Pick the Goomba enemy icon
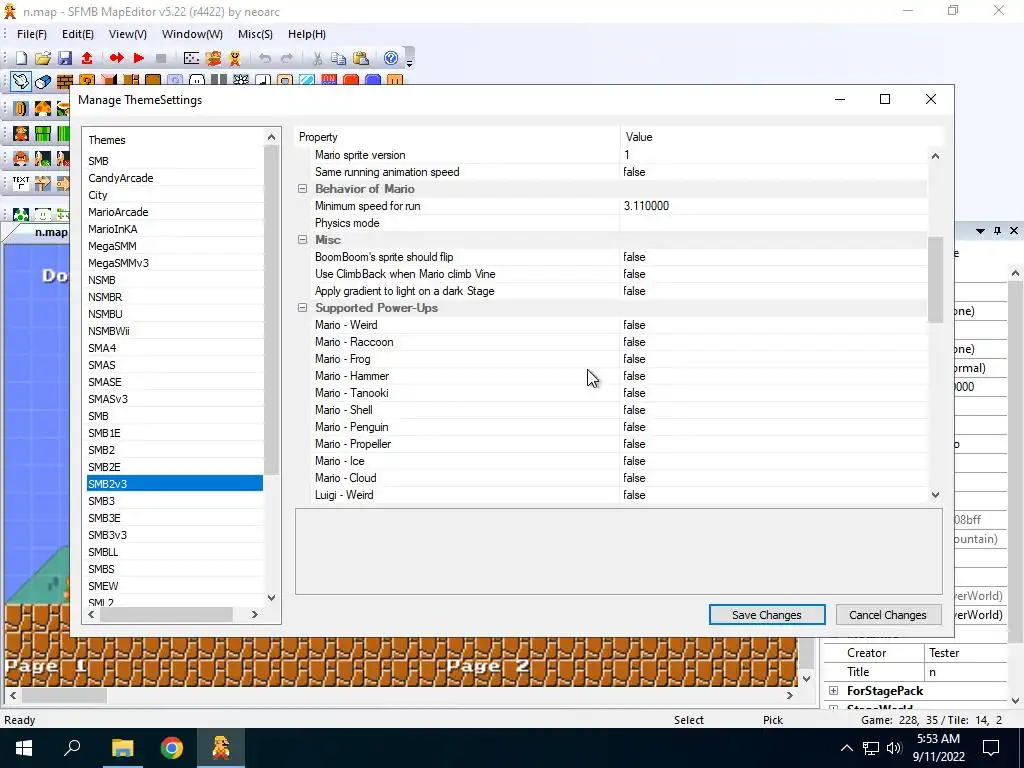The height and width of the screenshot is (768, 1024). (x=21, y=159)
